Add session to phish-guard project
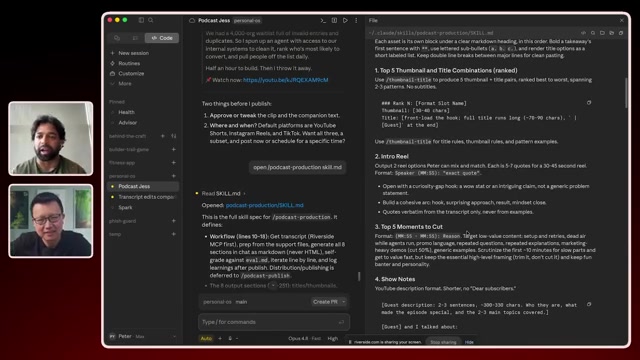This screenshot has width=640, height=360. click(x=173, y=221)
